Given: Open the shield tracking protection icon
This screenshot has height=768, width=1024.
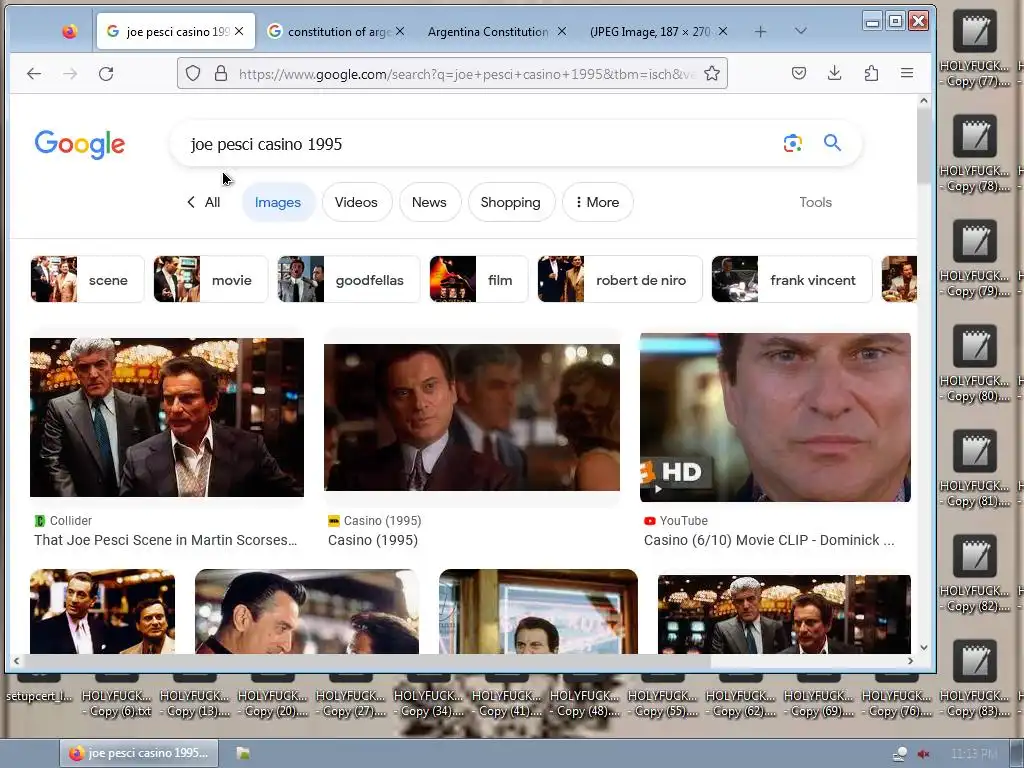Looking at the screenshot, I should 193,73.
